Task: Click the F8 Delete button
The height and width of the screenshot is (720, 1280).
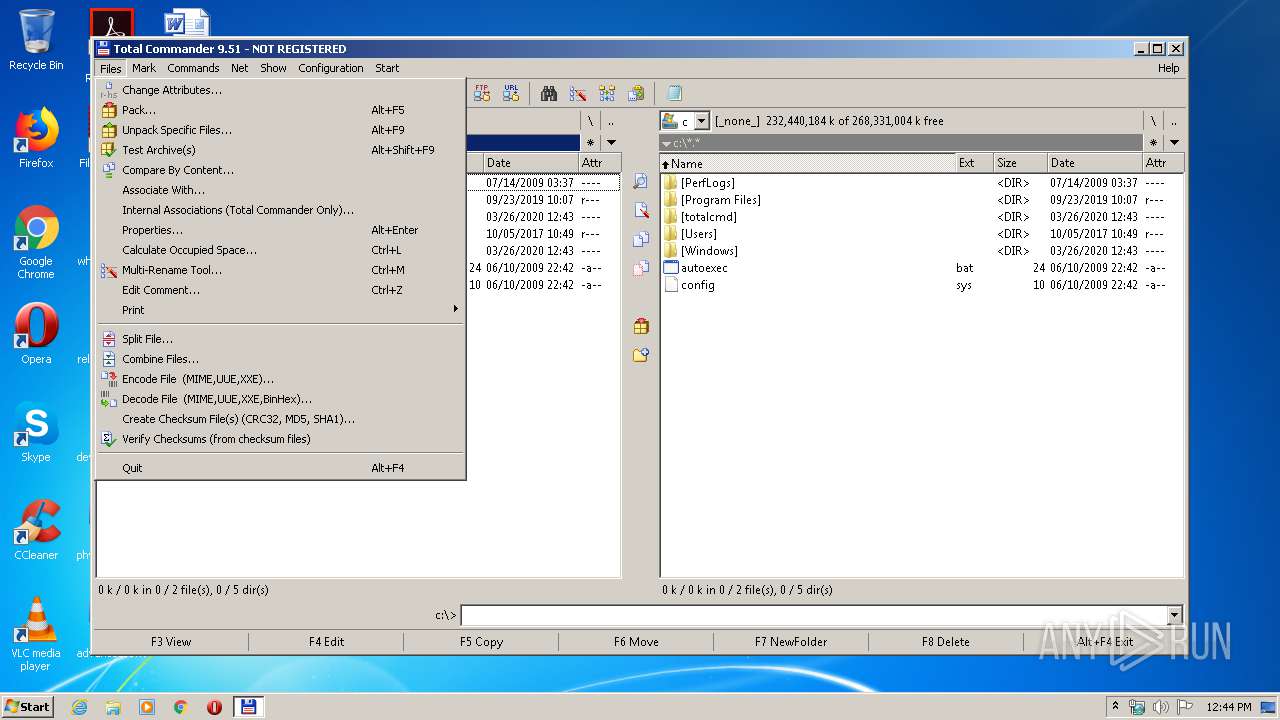Action: (x=946, y=642)
